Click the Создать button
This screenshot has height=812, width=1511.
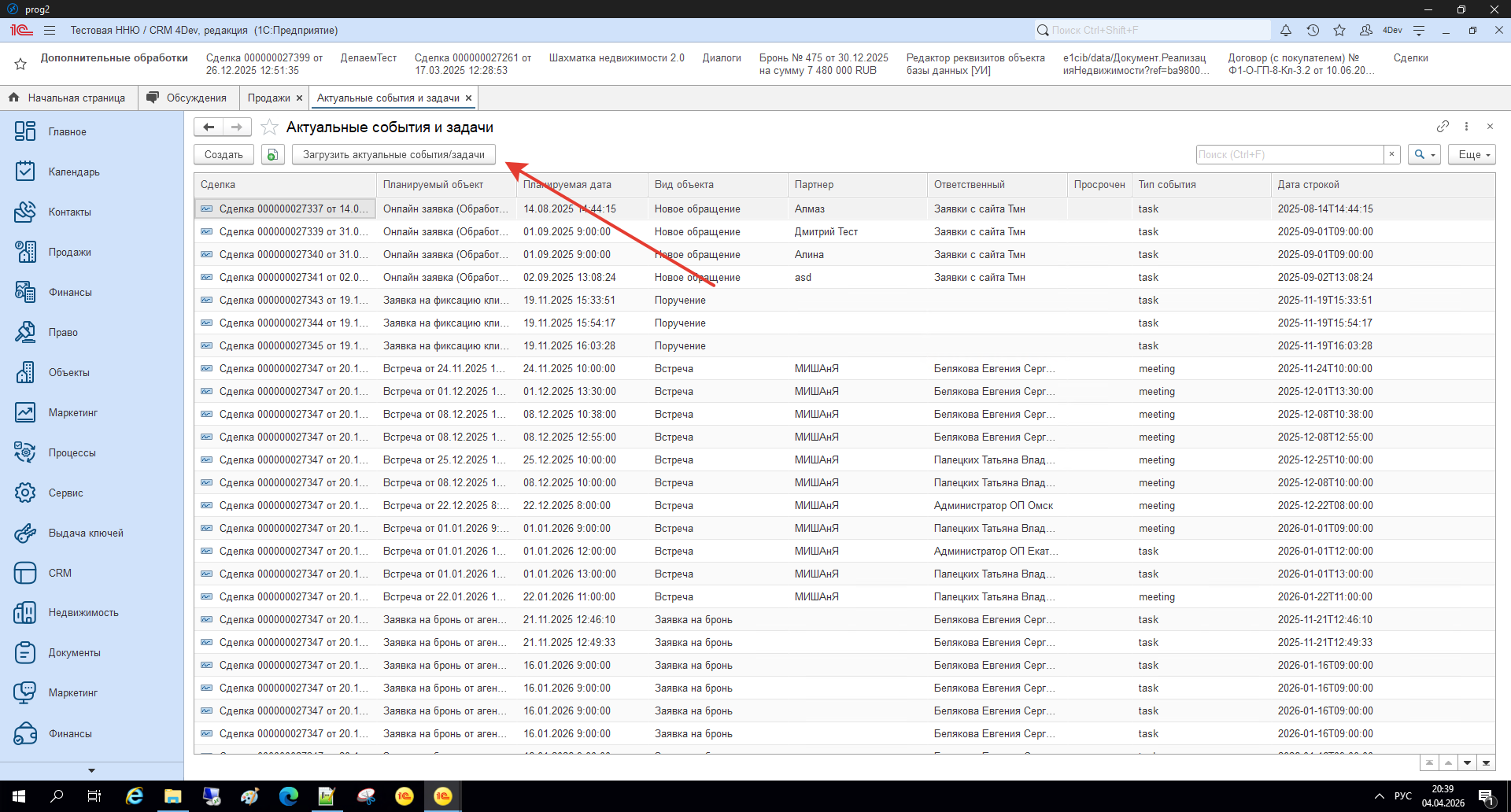click(224, 154)
